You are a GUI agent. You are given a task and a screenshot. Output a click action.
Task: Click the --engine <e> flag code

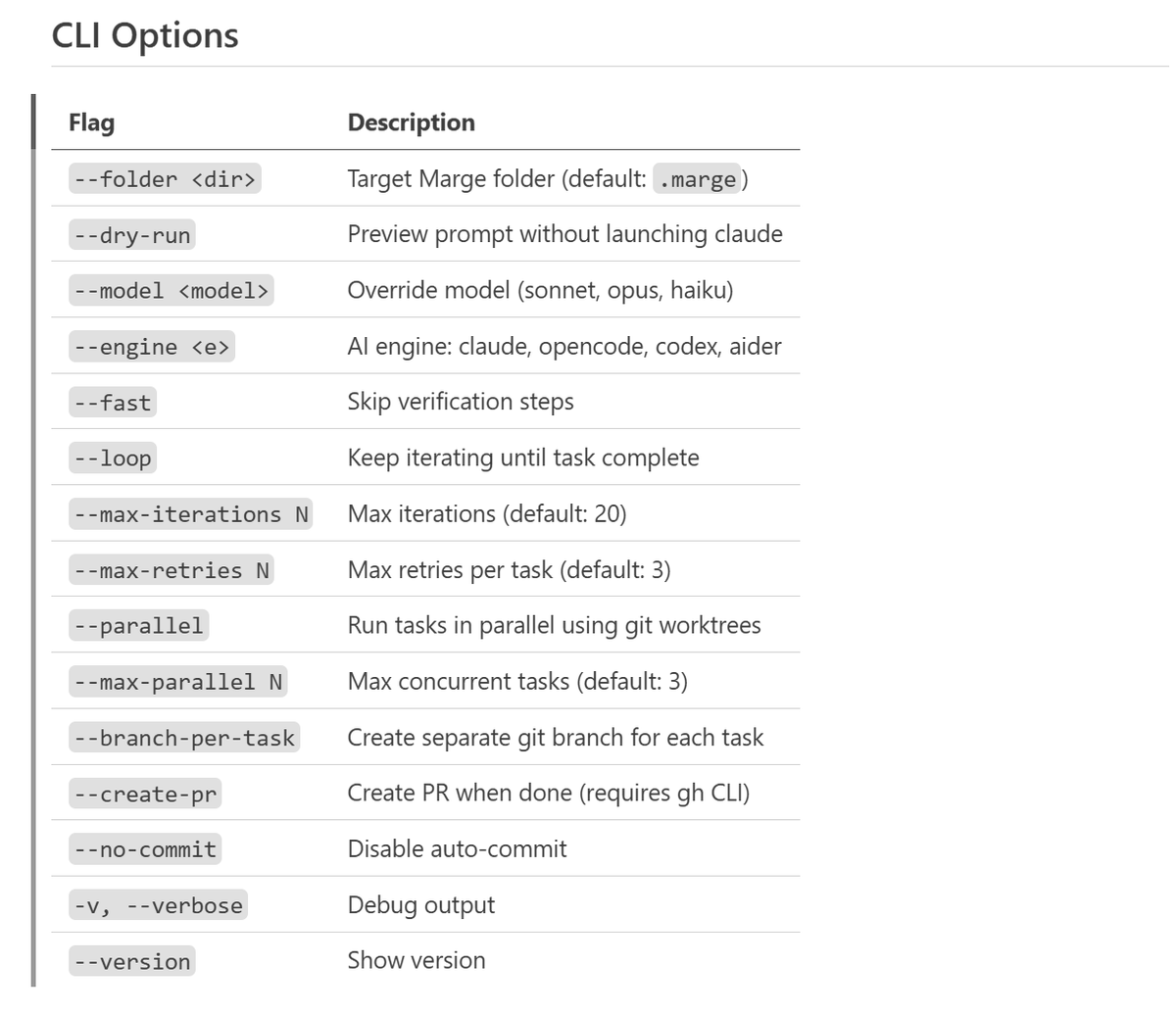[152, 347]
